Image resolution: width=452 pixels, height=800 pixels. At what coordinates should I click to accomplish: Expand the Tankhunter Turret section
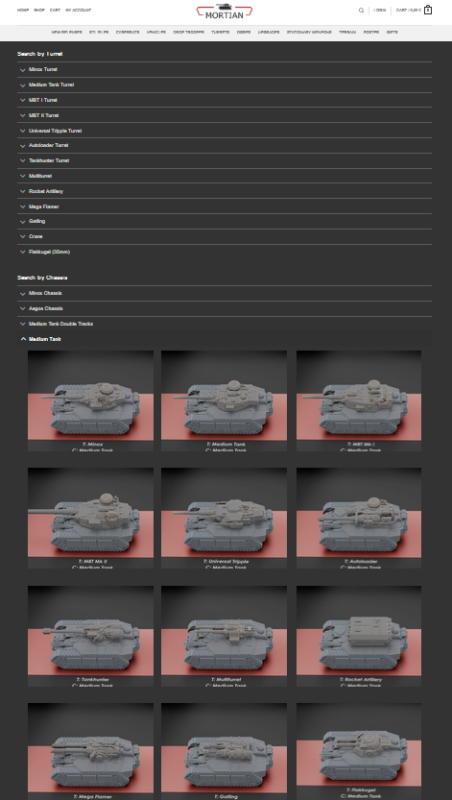coord(224,161)
